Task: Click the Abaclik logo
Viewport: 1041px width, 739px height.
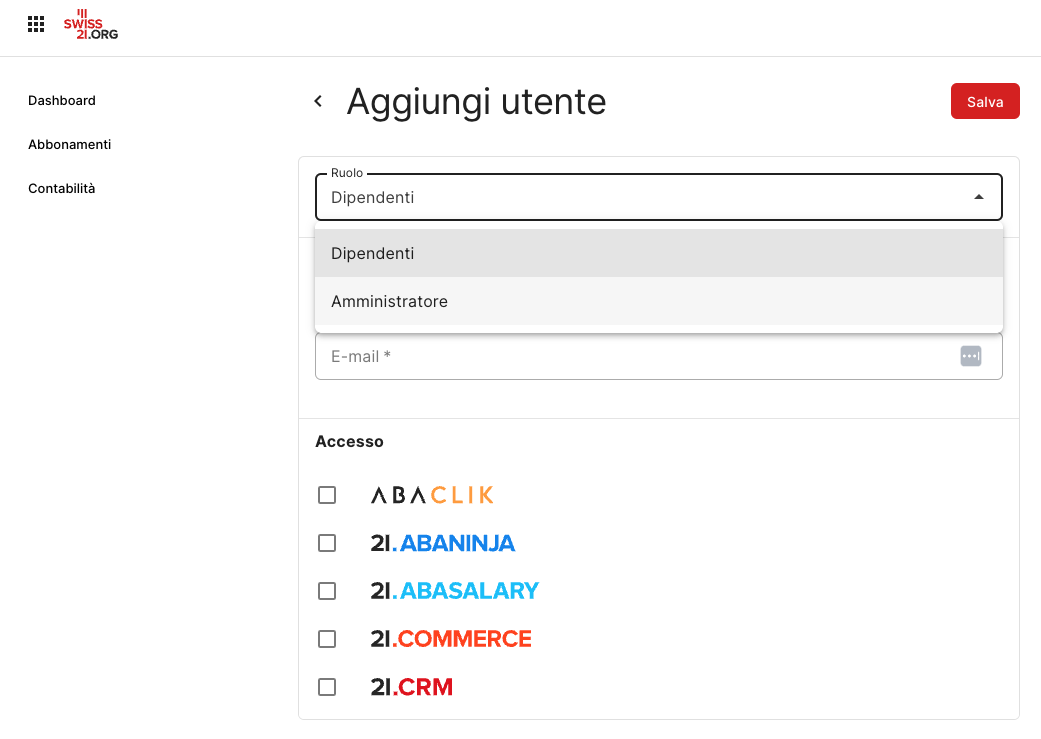Action: tap(432, 495)
